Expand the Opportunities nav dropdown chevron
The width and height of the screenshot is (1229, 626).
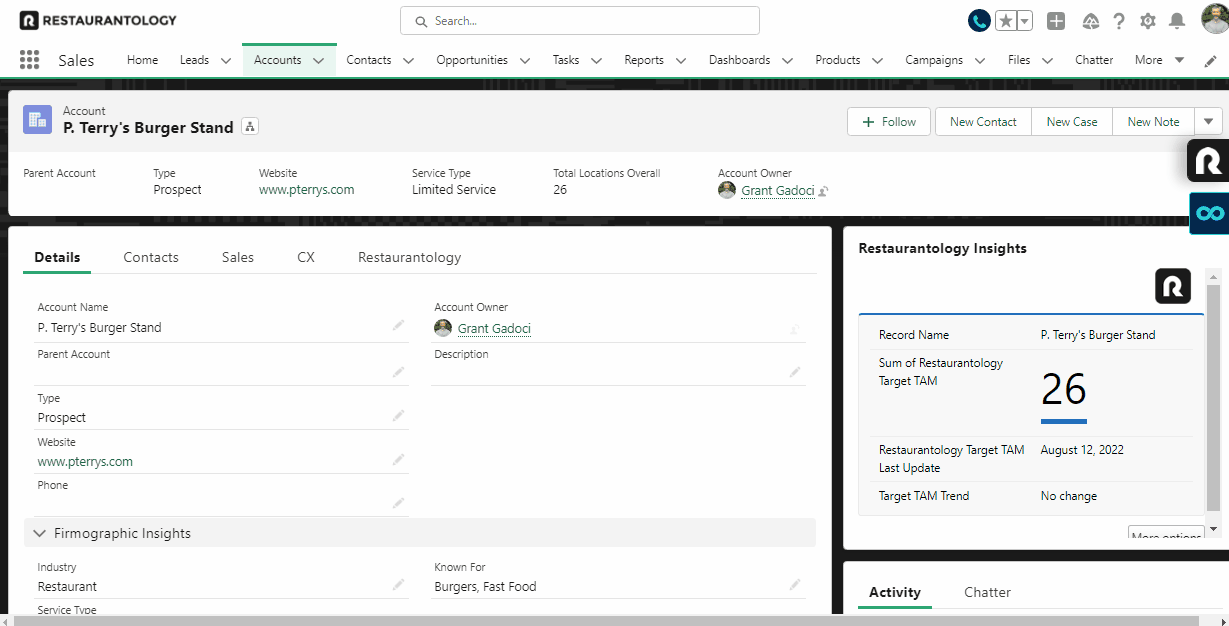(x=525, y=61)
